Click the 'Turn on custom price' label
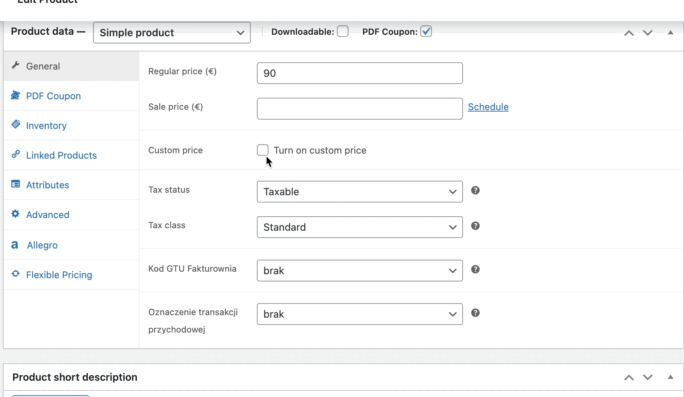684x397 pixels. [x=320, y=151]
